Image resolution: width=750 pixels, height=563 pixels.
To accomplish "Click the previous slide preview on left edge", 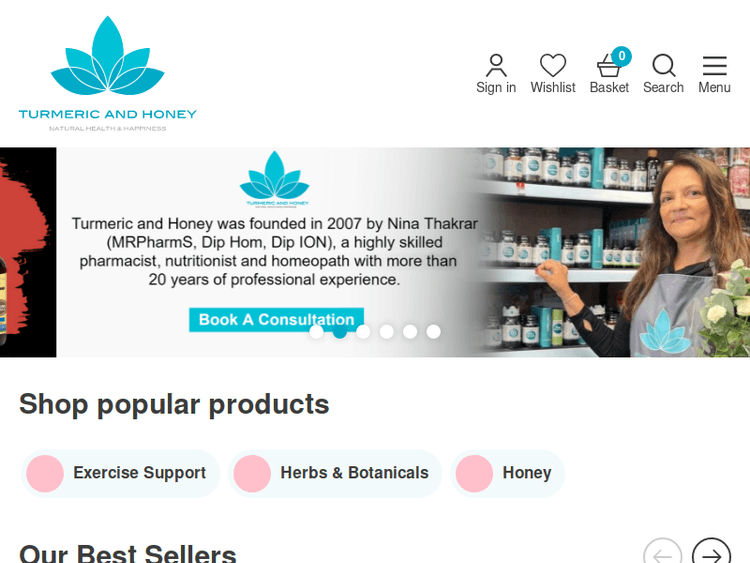I will 28,252.
